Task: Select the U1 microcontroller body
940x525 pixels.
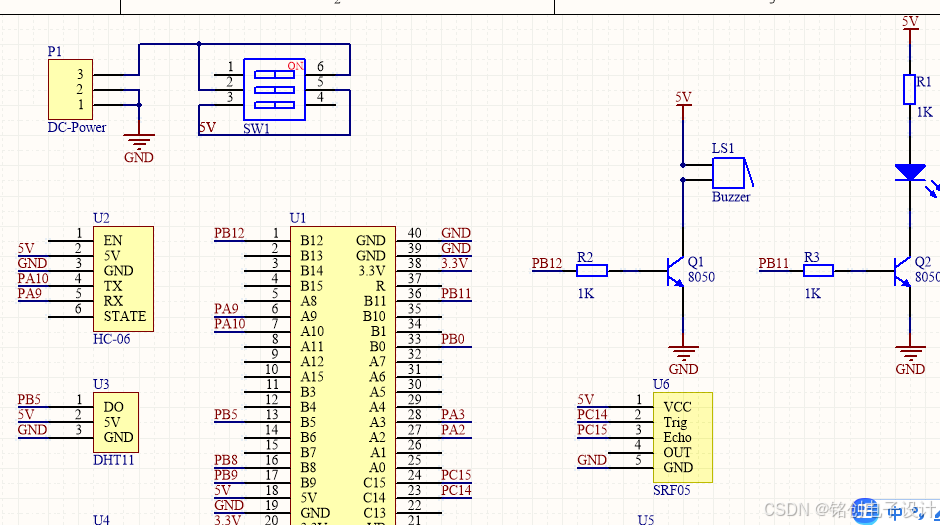Action: tap(343, 376)
